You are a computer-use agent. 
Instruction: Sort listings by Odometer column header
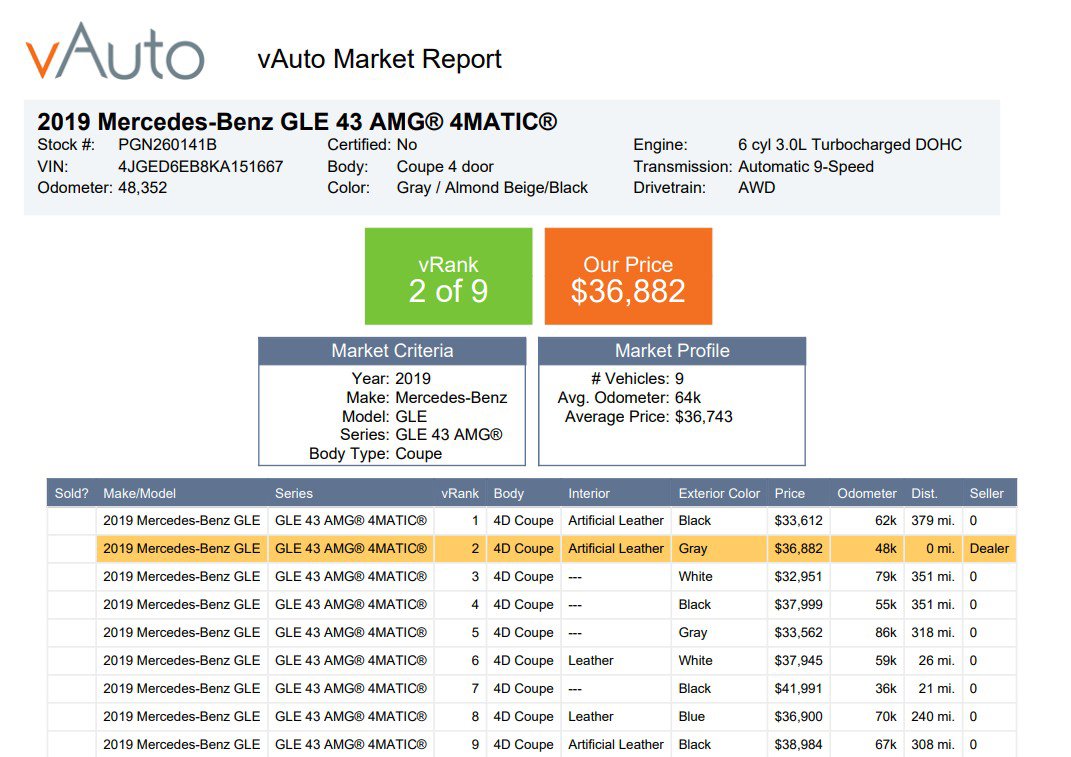tap(867, 493)
